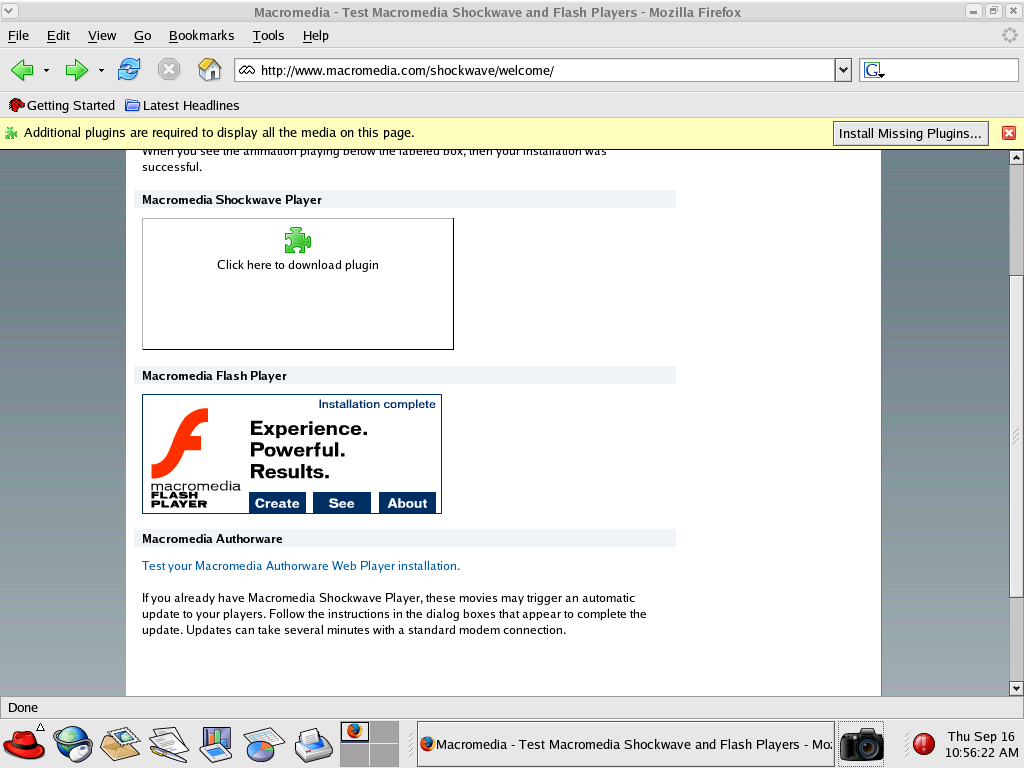Image resolution: width=1024 pixels, height=768 pixels.
Task: Launch the word processor icon in panel
Action: click(x=168, y=744)
